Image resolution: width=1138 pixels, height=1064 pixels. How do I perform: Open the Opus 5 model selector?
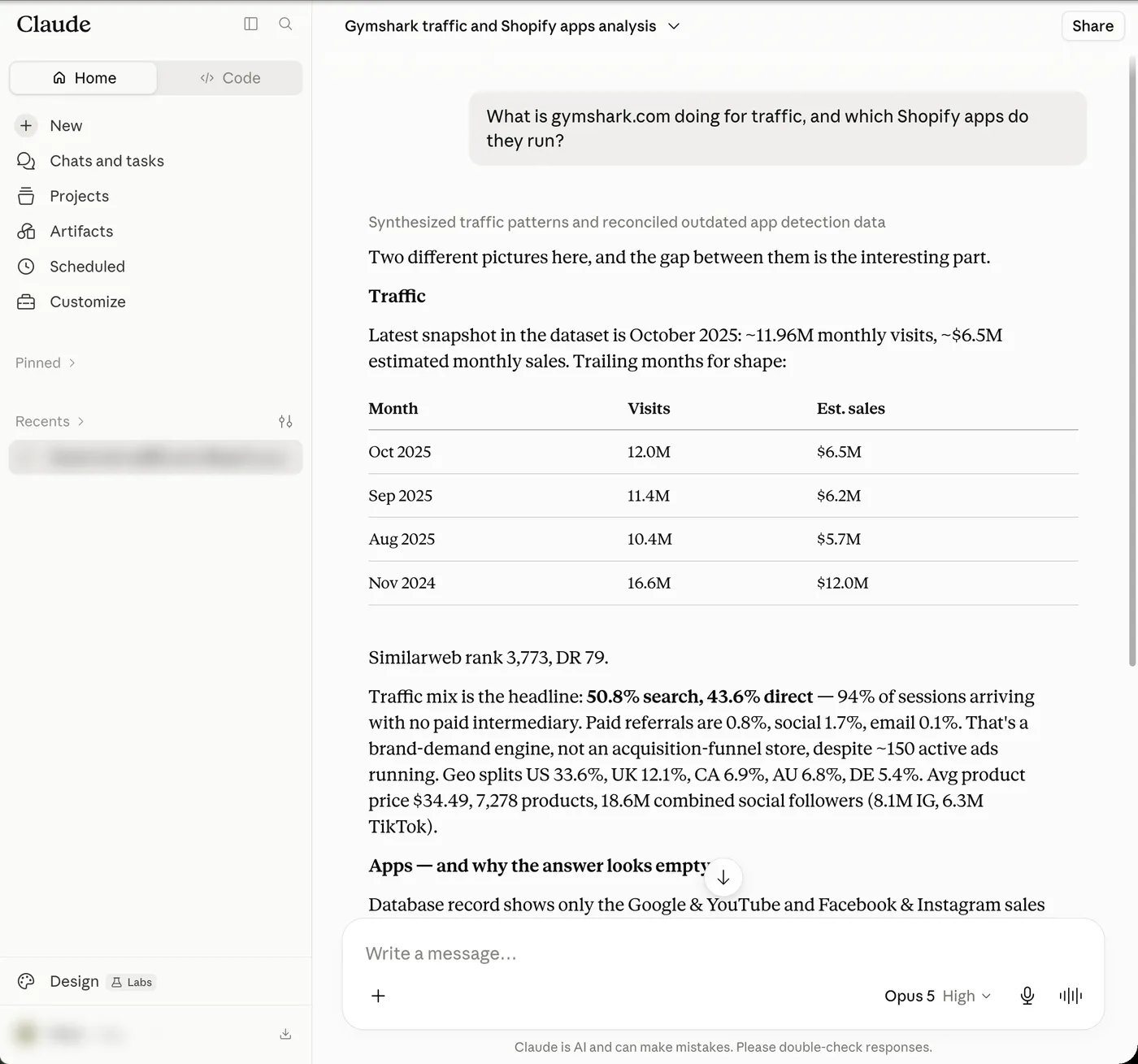click(938, 996)
